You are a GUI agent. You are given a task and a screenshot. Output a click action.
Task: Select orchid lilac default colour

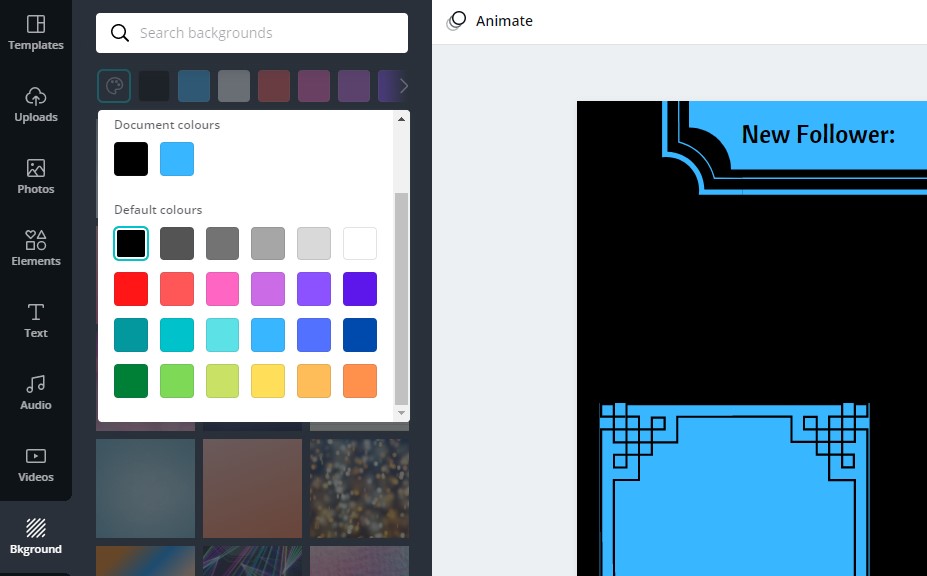tap(268, 289)
